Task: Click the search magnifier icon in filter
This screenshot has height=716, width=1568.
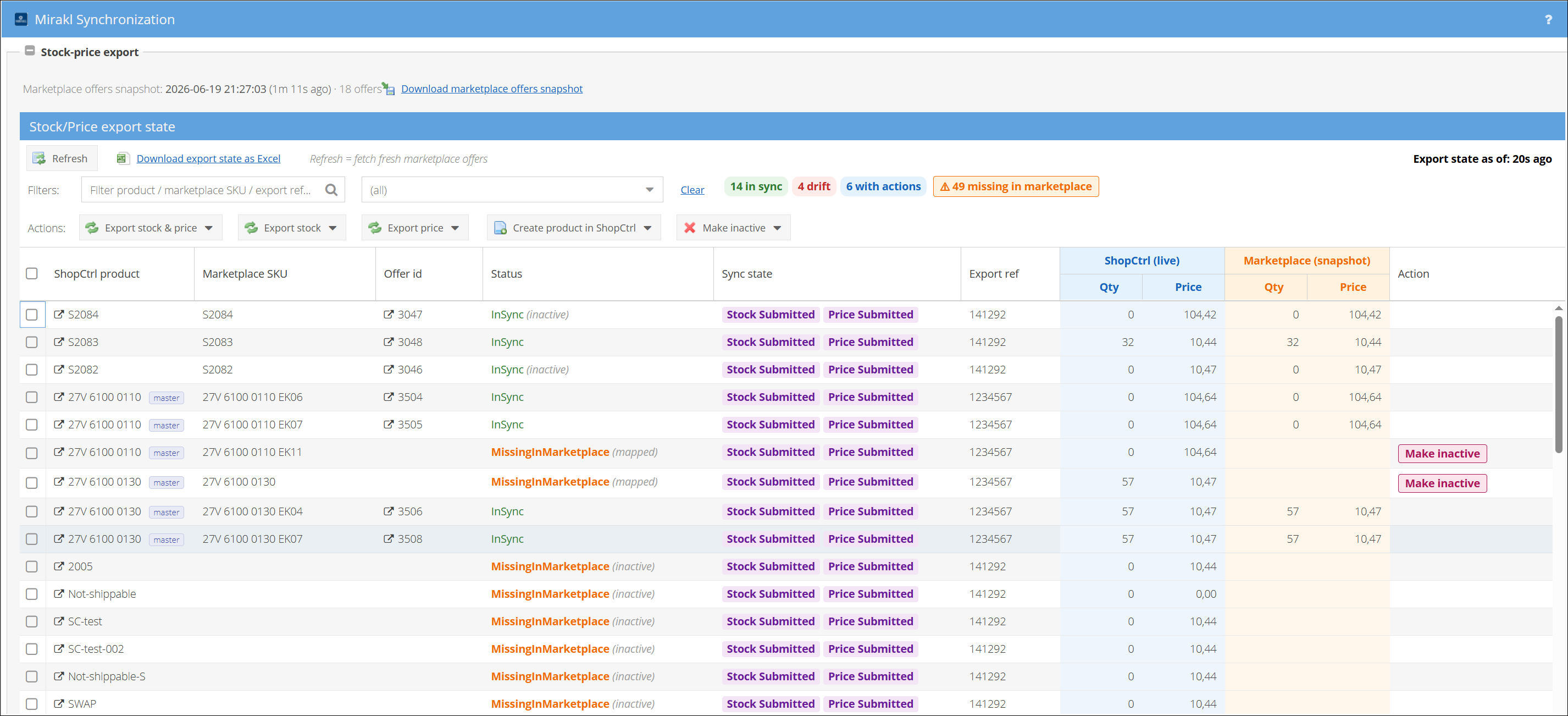Action: tap(331, 190)
